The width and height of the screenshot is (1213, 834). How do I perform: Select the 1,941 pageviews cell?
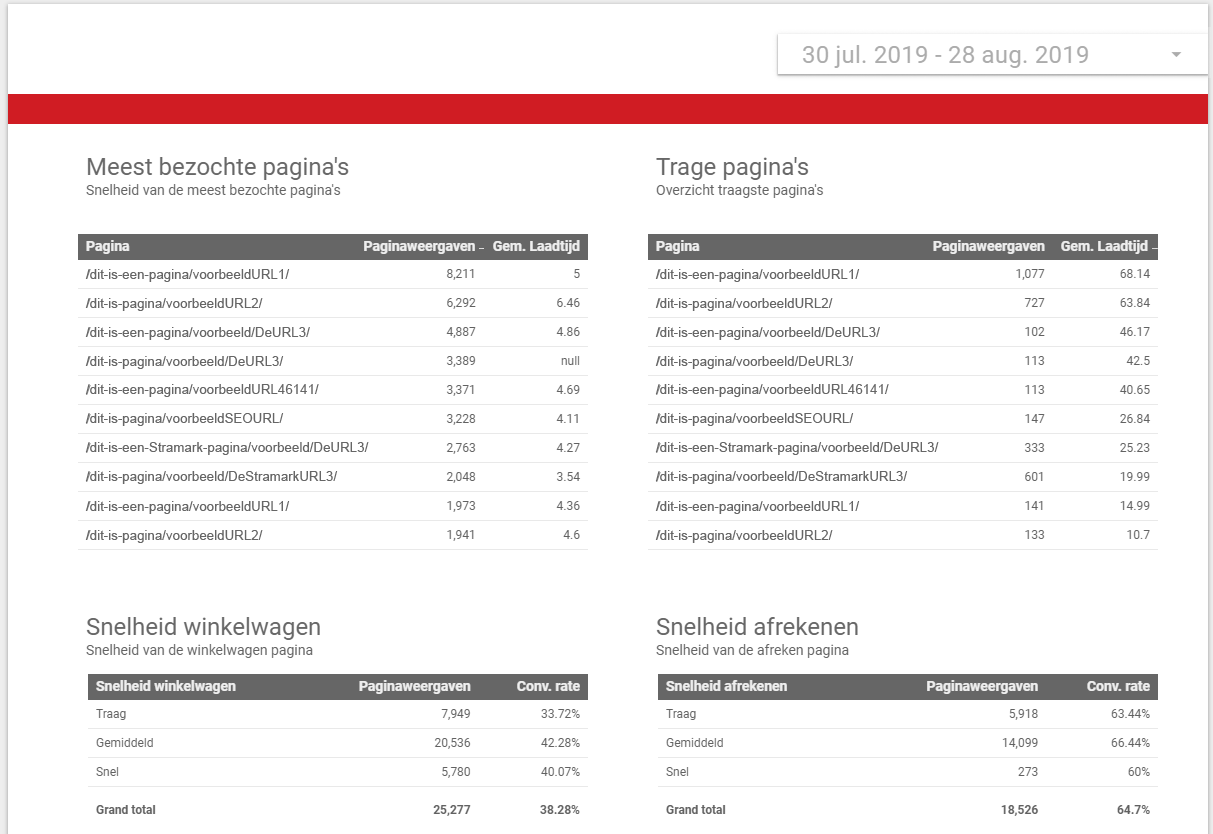[x=460, y=535]
